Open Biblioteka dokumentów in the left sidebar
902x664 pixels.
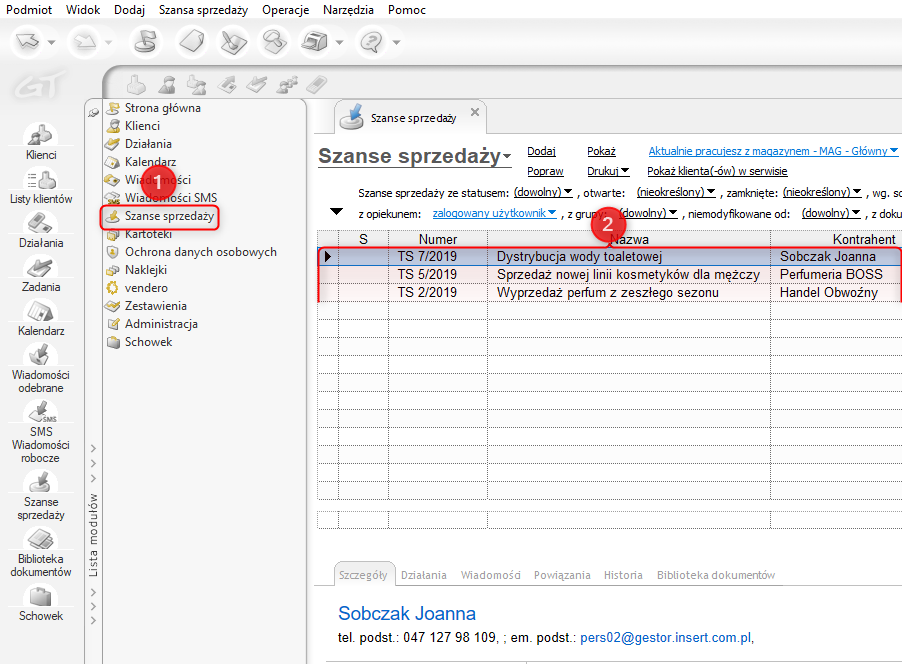41,551
